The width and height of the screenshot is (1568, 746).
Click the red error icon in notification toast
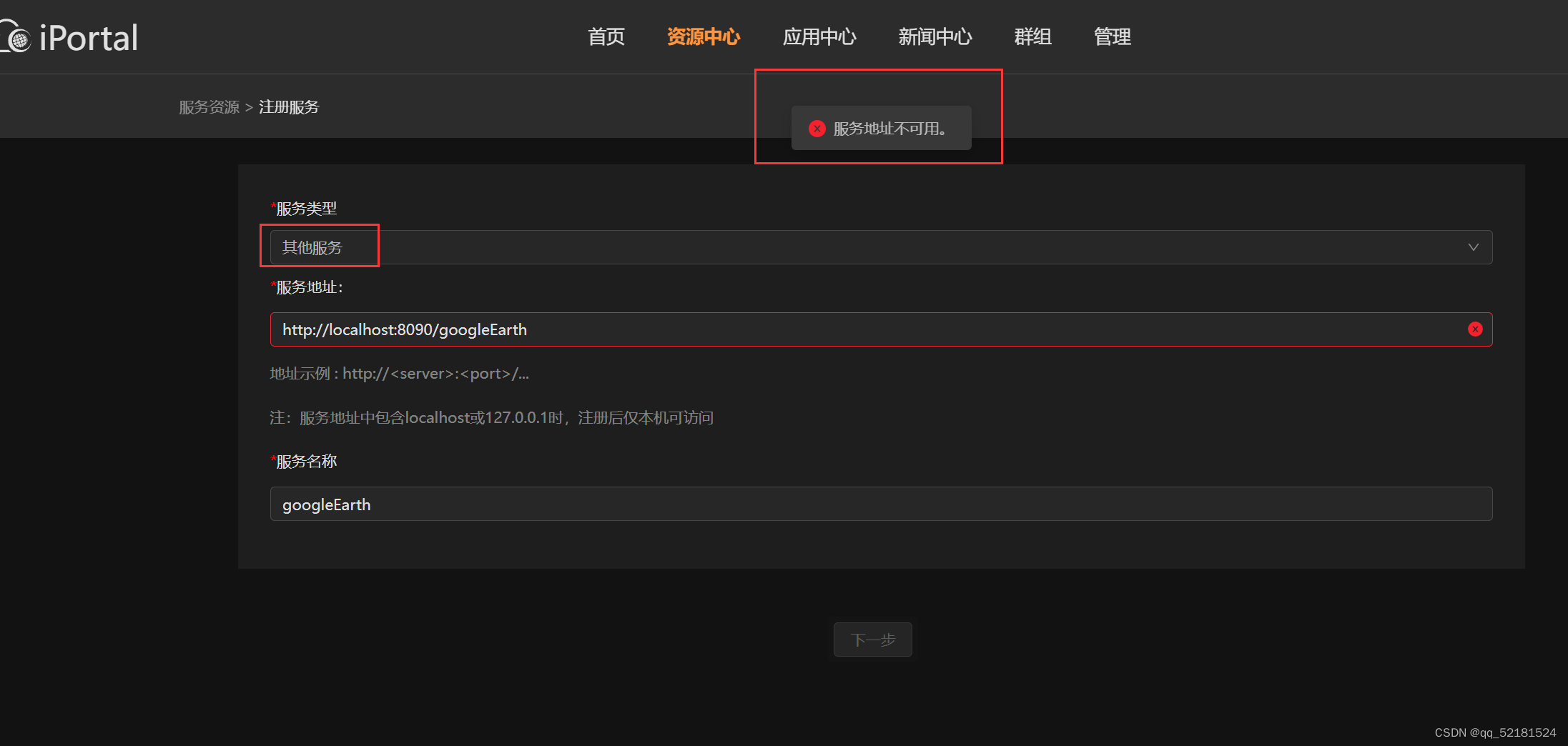817,128
